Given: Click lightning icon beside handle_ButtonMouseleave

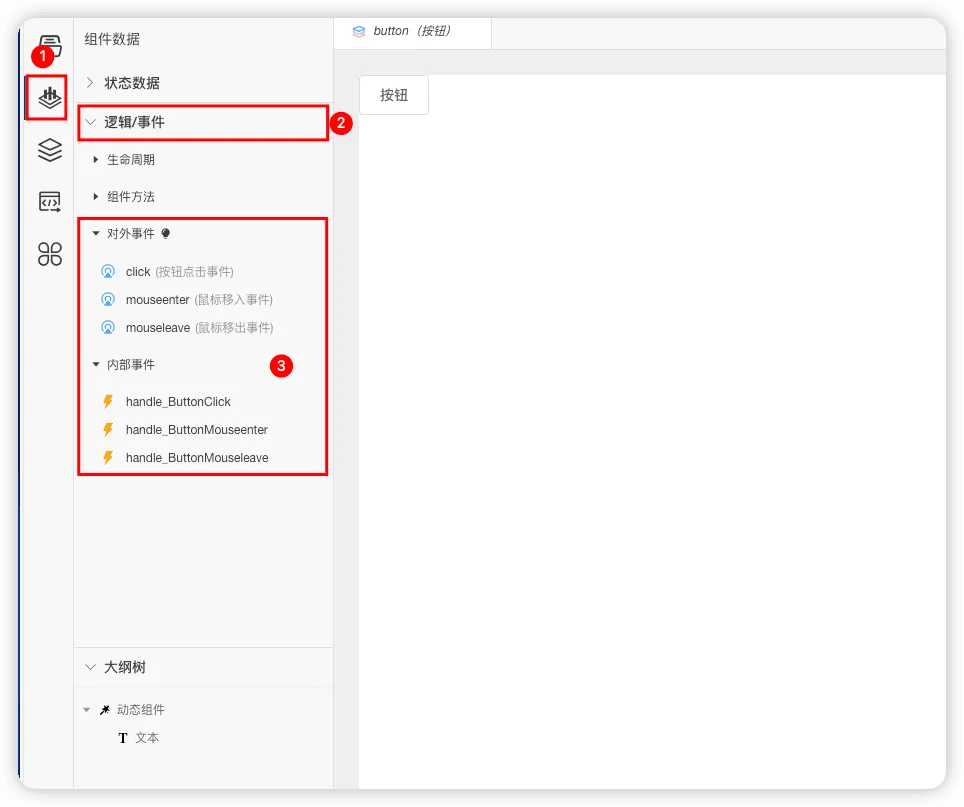Looking at the screenshot, I should click(x=108, y=457).
